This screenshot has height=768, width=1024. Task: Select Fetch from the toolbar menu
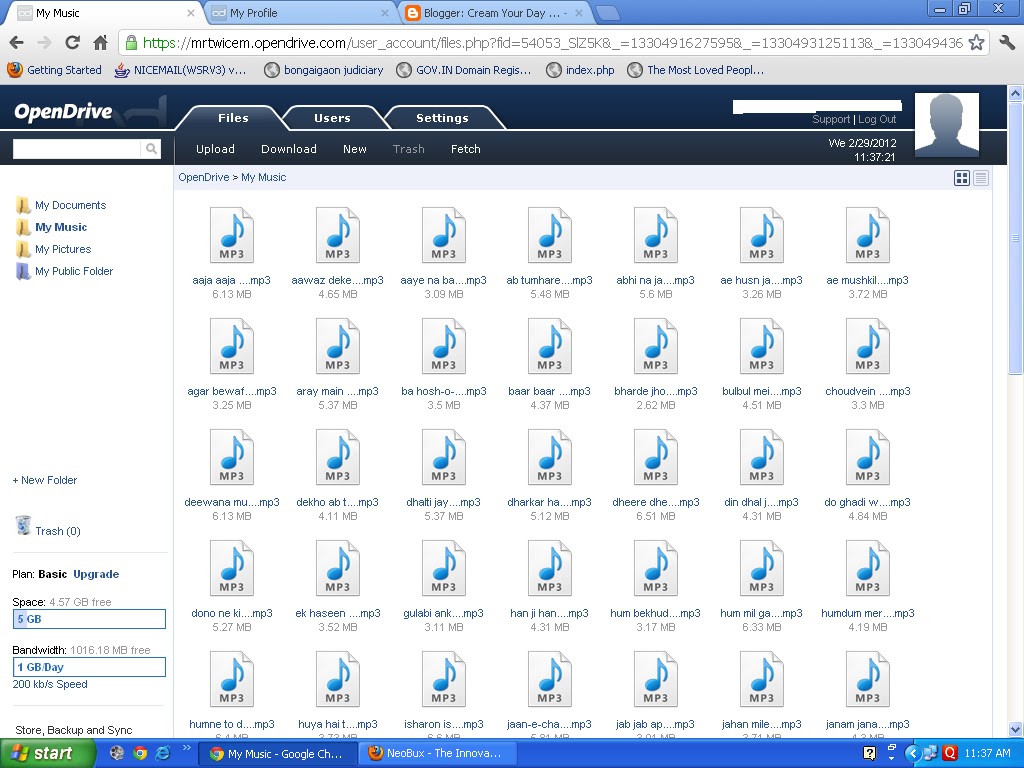465,148
